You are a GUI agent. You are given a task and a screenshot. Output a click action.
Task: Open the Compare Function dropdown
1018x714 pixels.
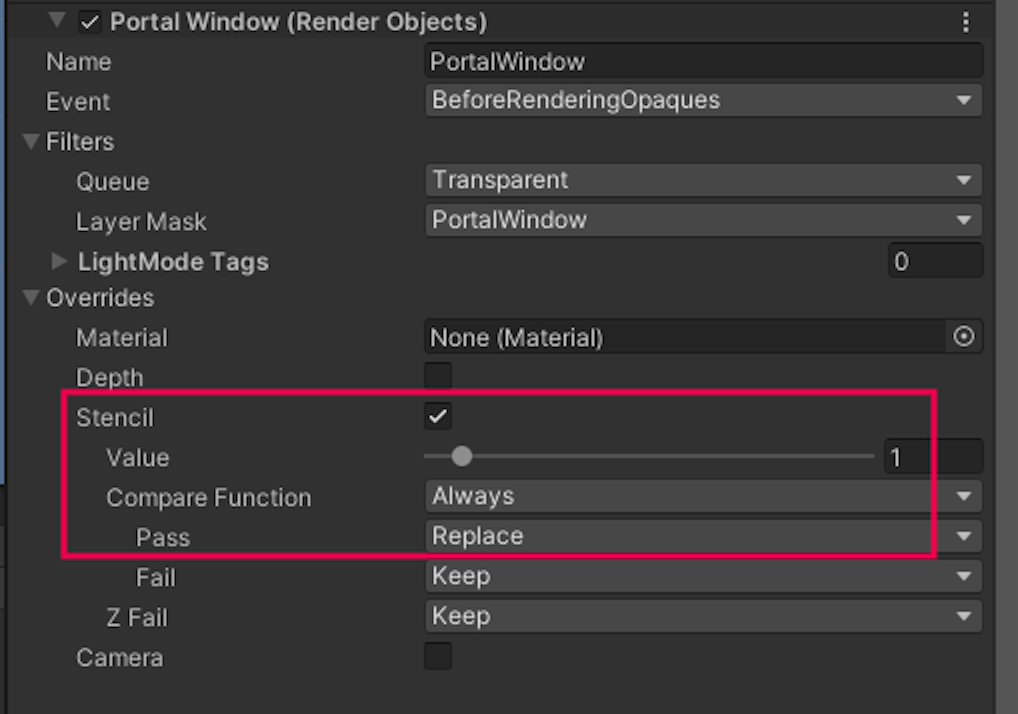click(x=702, y=496)
